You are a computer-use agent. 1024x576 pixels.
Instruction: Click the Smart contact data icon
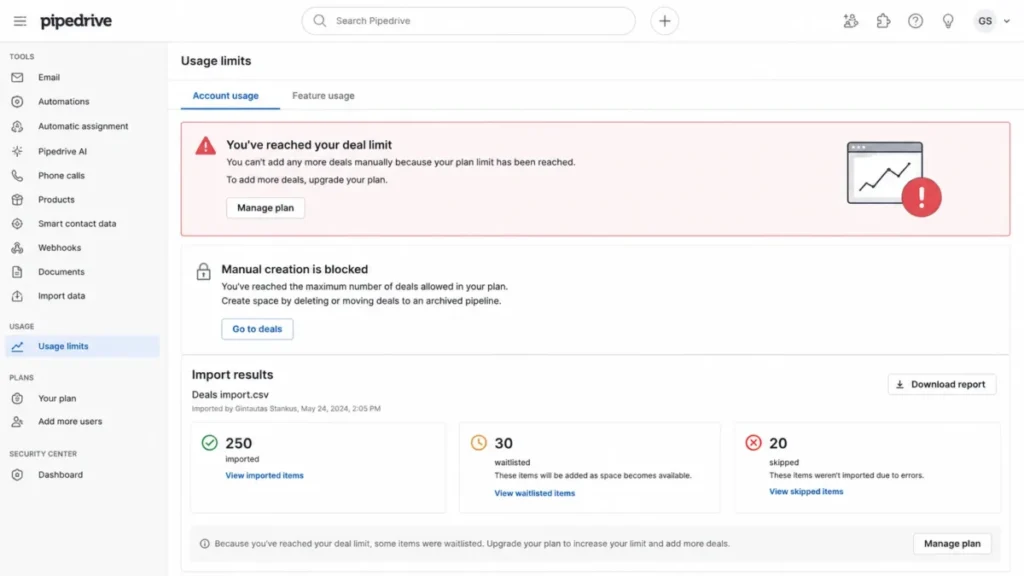click(x=17, y=223)
